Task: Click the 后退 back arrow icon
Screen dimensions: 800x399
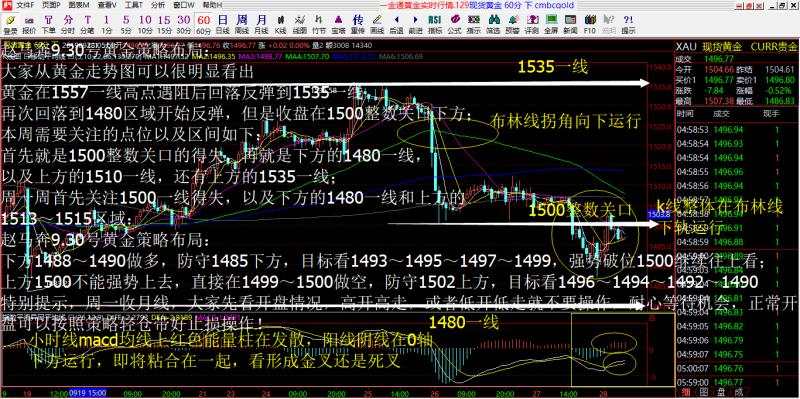Action: point(396,24)
